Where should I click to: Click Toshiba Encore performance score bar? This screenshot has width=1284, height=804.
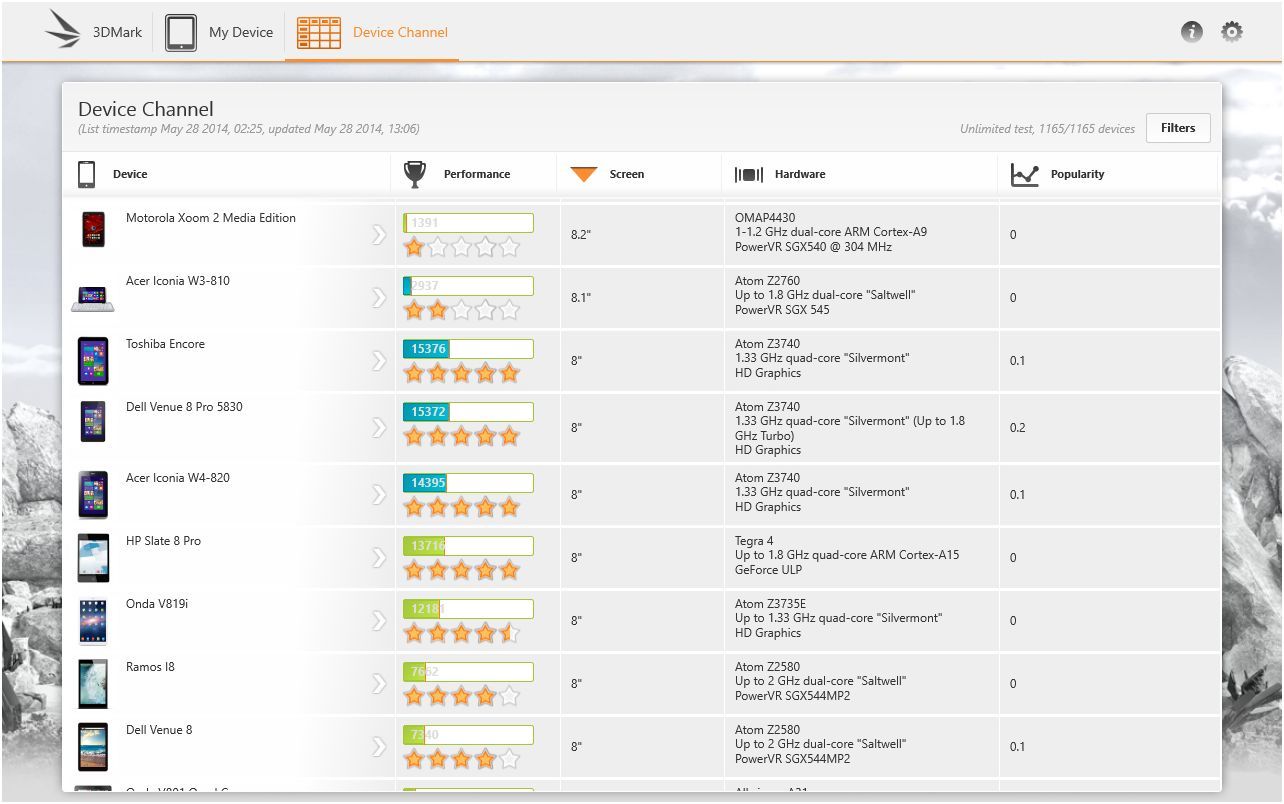(x=468, y=349)
